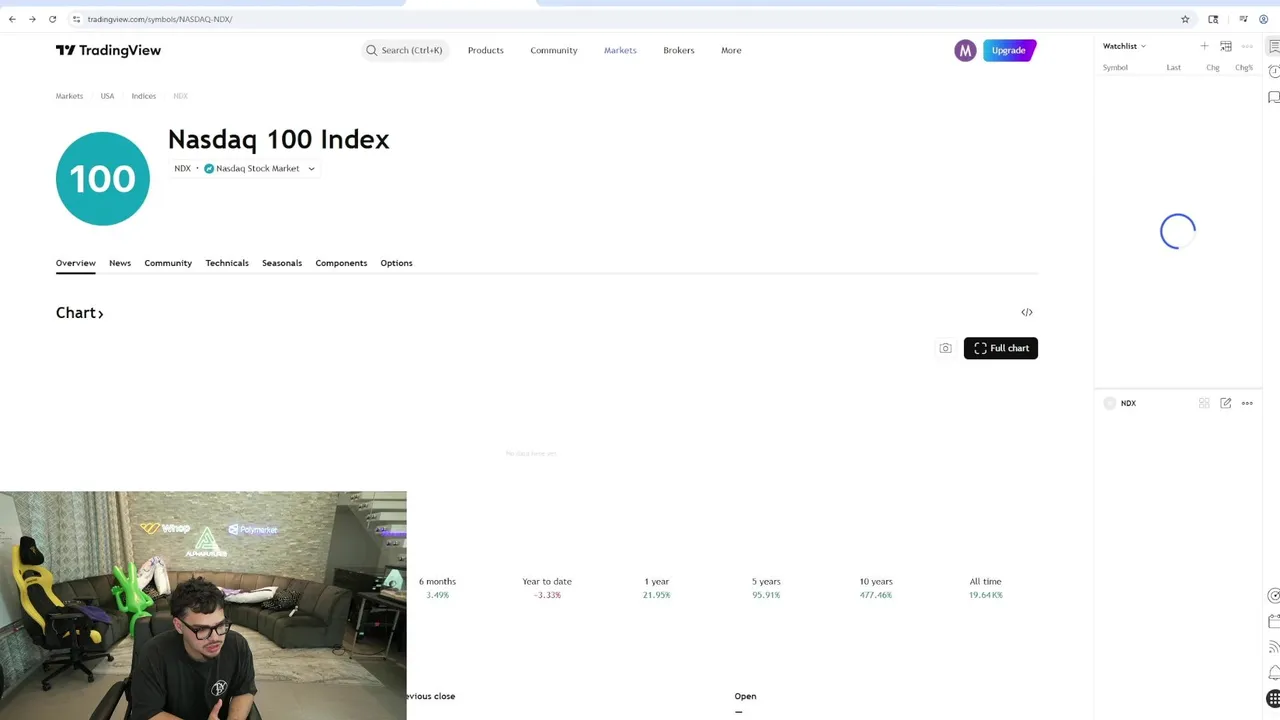Open the target screener sidebar icon
The width and height of the screenshot is (1280, 720).
tap(1273, 595)
